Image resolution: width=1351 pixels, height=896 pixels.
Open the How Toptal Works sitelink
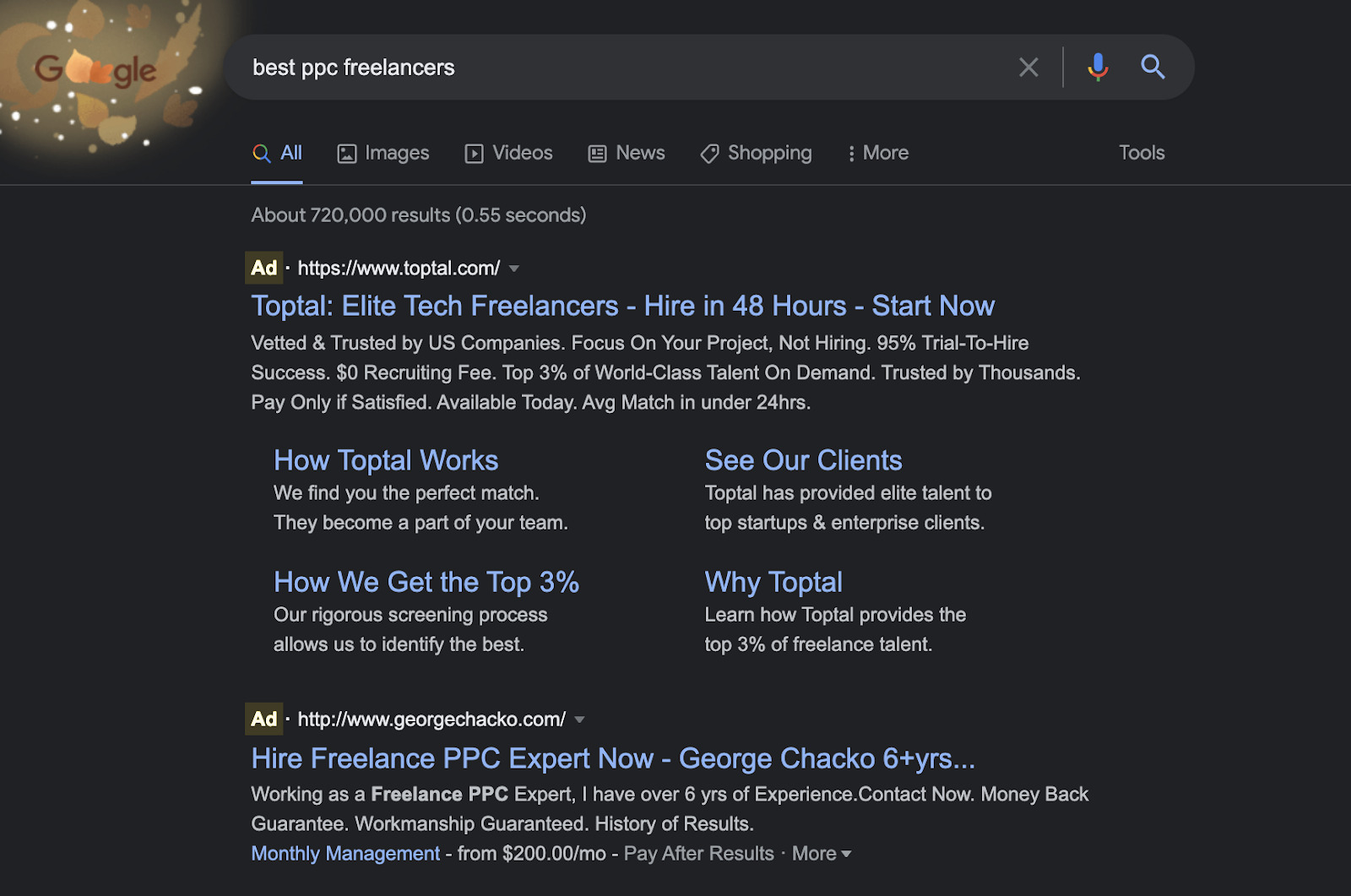point(386,460)
